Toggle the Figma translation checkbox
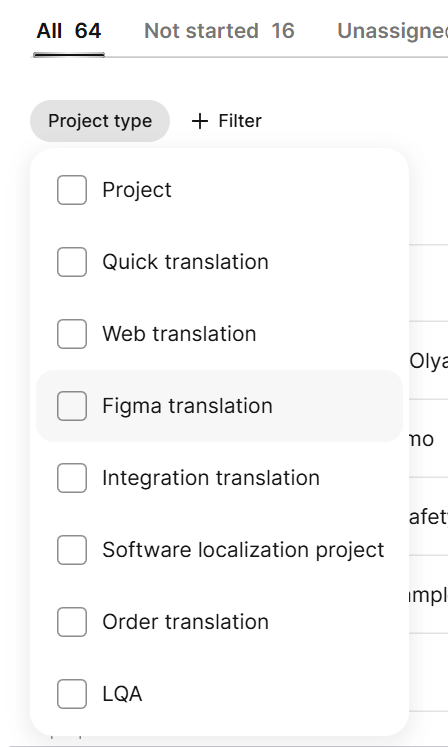This screenshot has width=448, height=747. point(72,406)
